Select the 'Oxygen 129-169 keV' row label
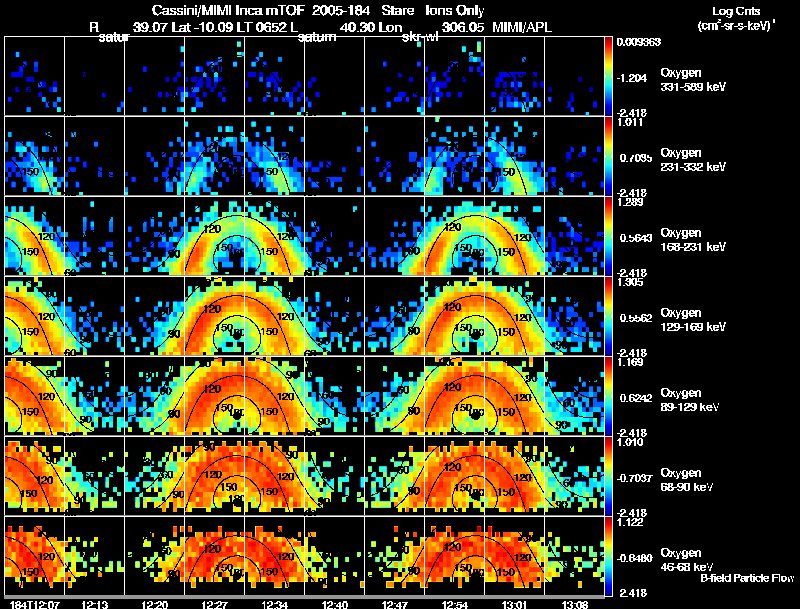Screen dimensions: 800x609 [693, 320]
